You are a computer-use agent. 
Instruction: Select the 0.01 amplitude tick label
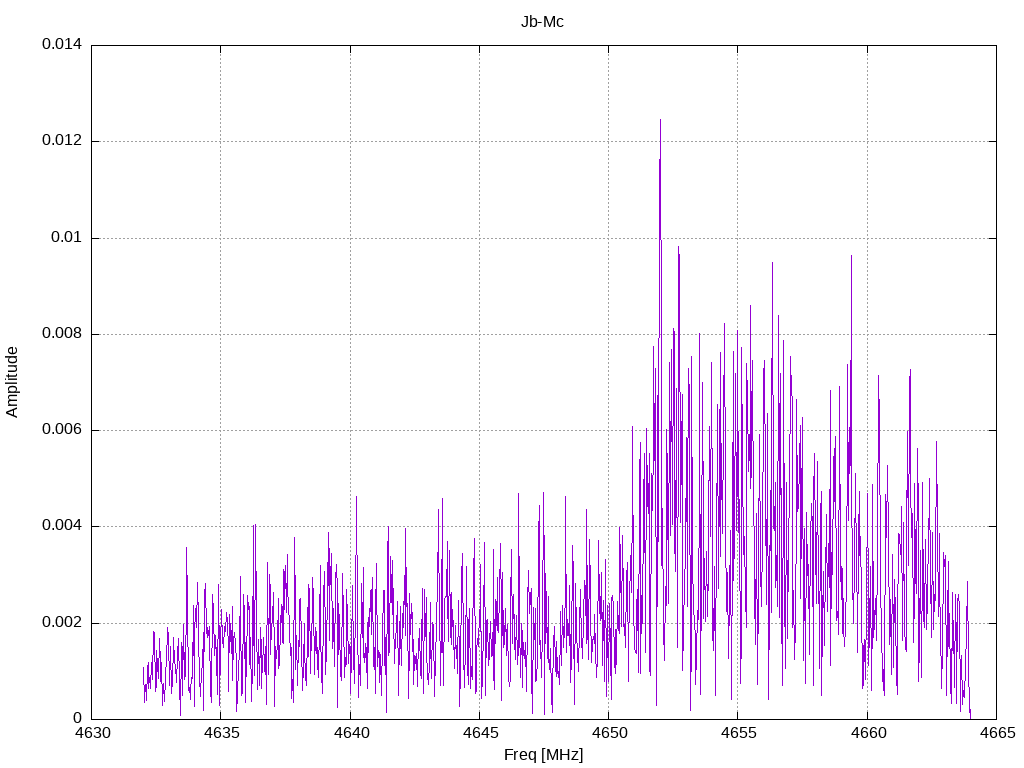[x=66, y=238]
